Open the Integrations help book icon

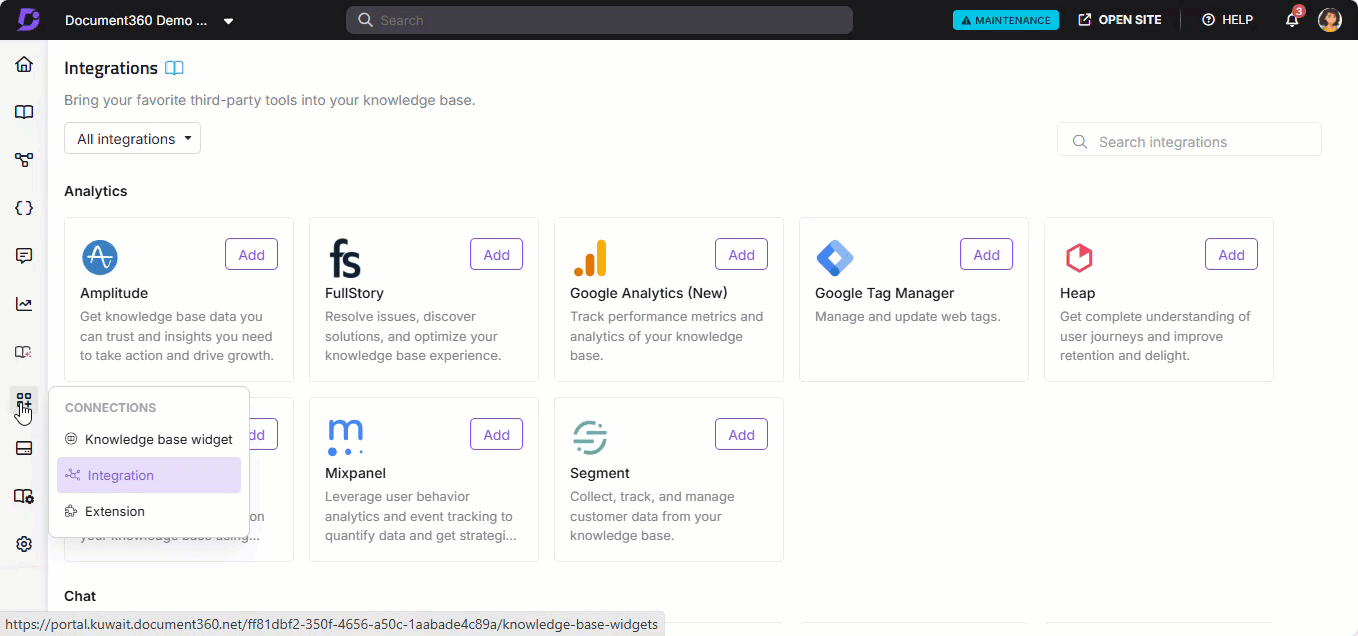pyautogui.click(x=174, y=68)
